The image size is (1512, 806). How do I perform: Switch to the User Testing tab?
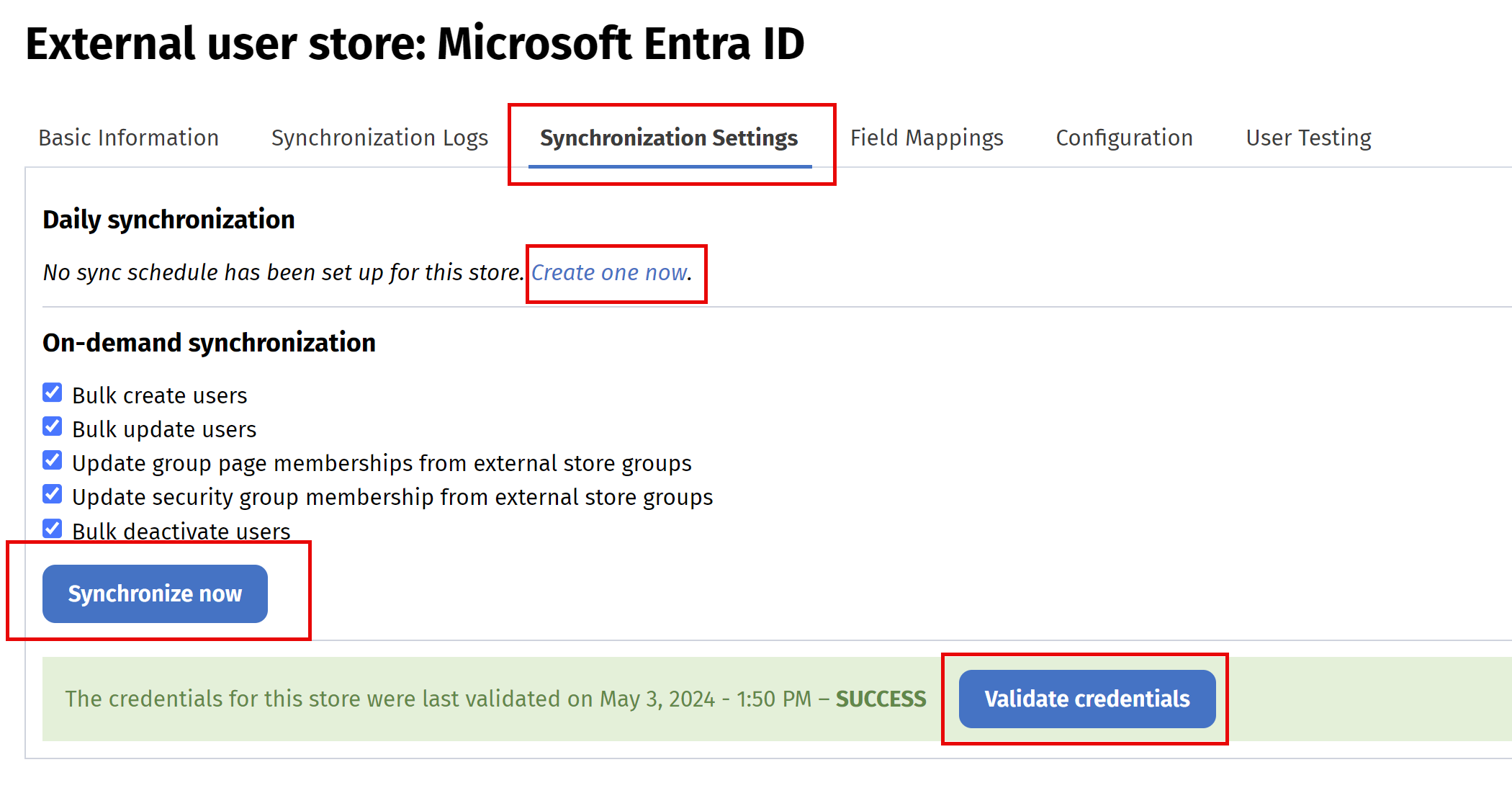click(x=1308, y=138)
